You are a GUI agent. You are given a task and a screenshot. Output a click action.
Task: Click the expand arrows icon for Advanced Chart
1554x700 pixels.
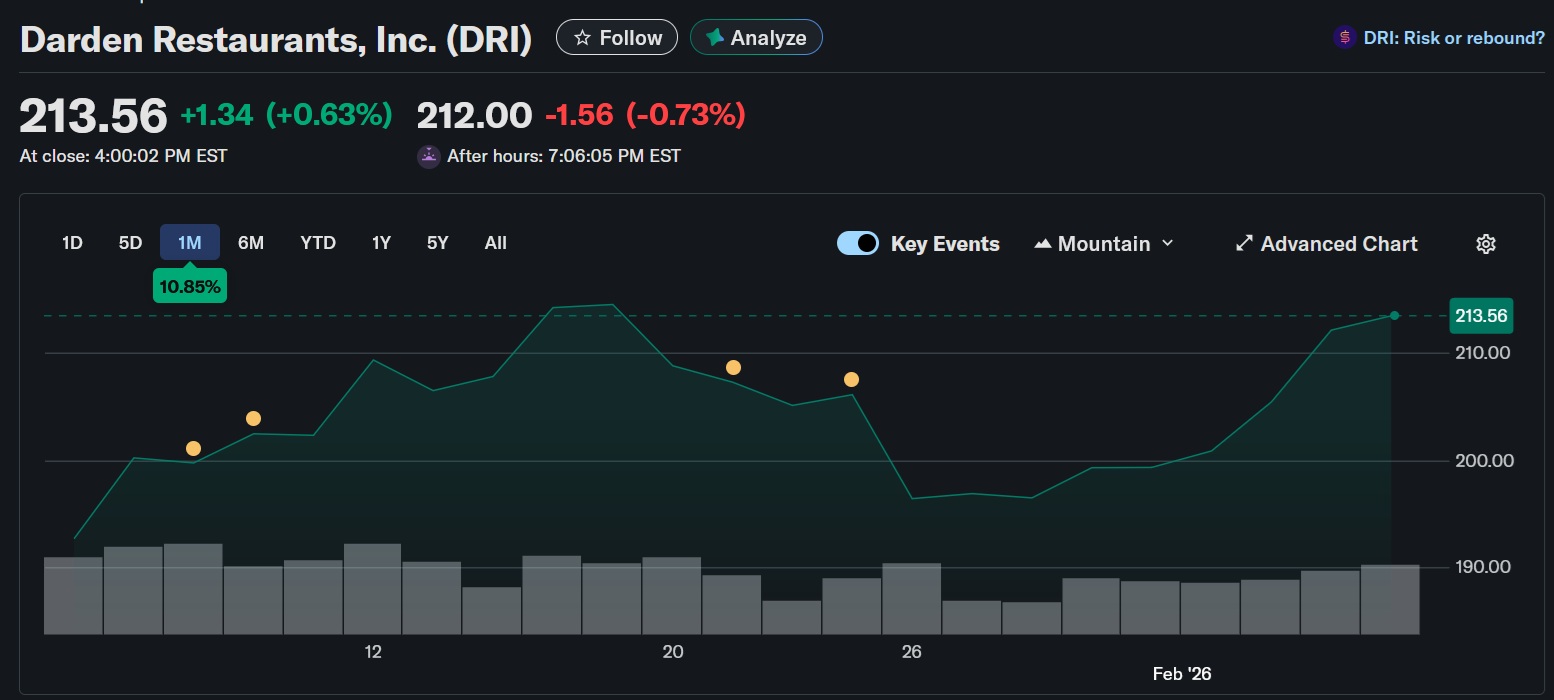(1244, 244)
